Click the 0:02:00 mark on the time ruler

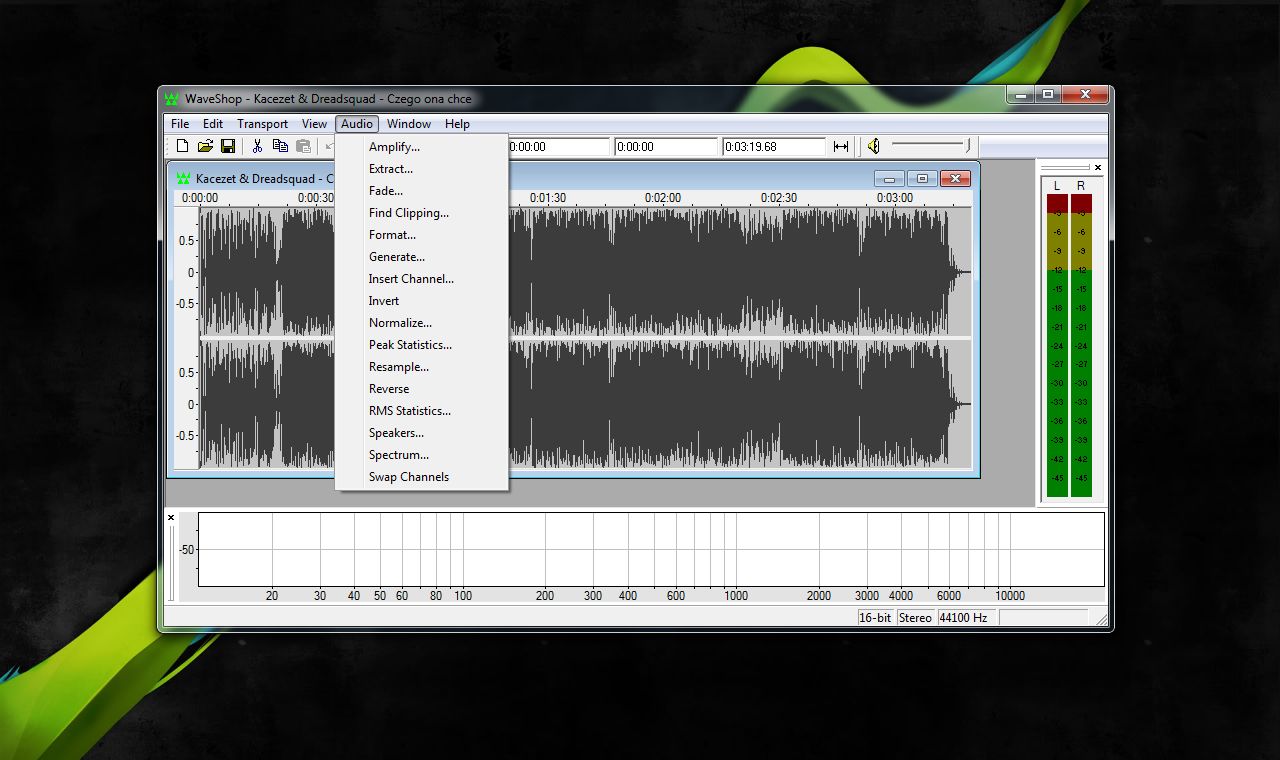tap(663, 198)
